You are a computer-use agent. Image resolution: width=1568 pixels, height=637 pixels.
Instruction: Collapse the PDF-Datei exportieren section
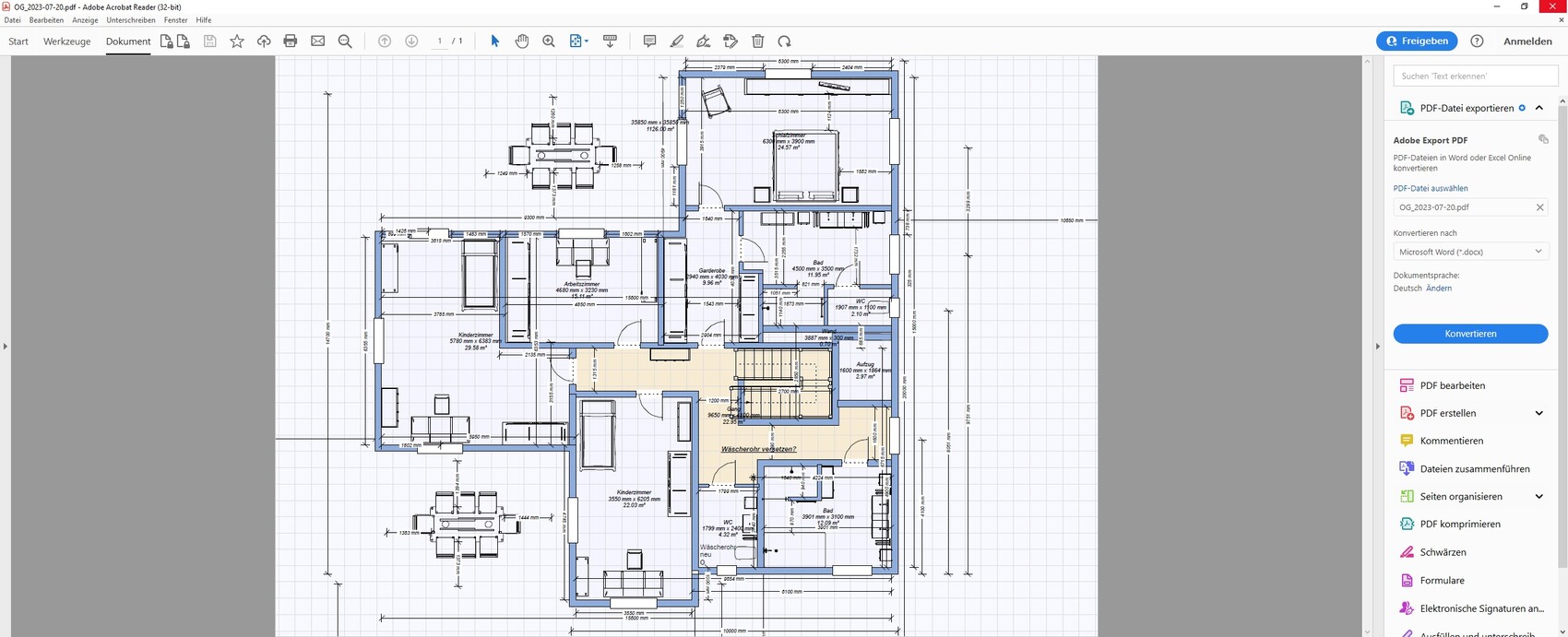(x=1538, y=108)
